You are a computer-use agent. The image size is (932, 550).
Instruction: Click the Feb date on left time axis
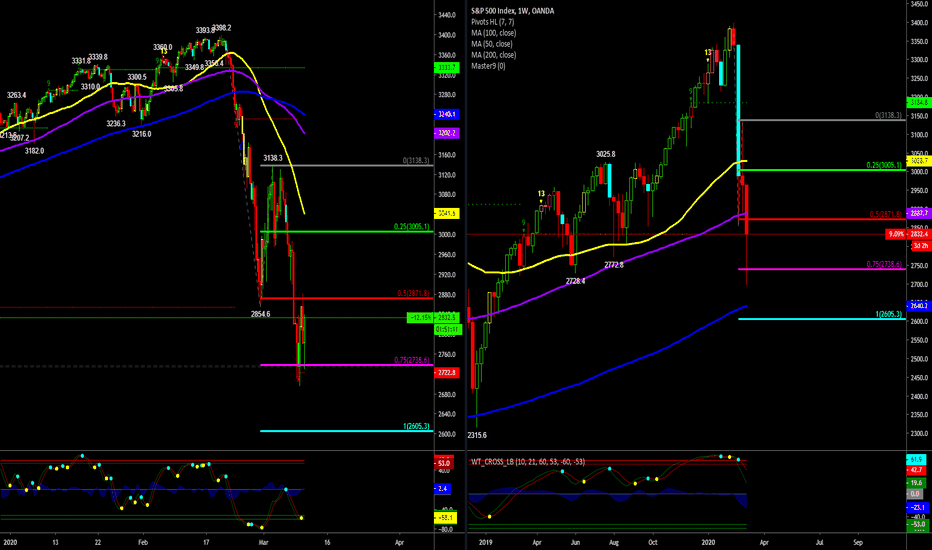click(x=143, y=542)
